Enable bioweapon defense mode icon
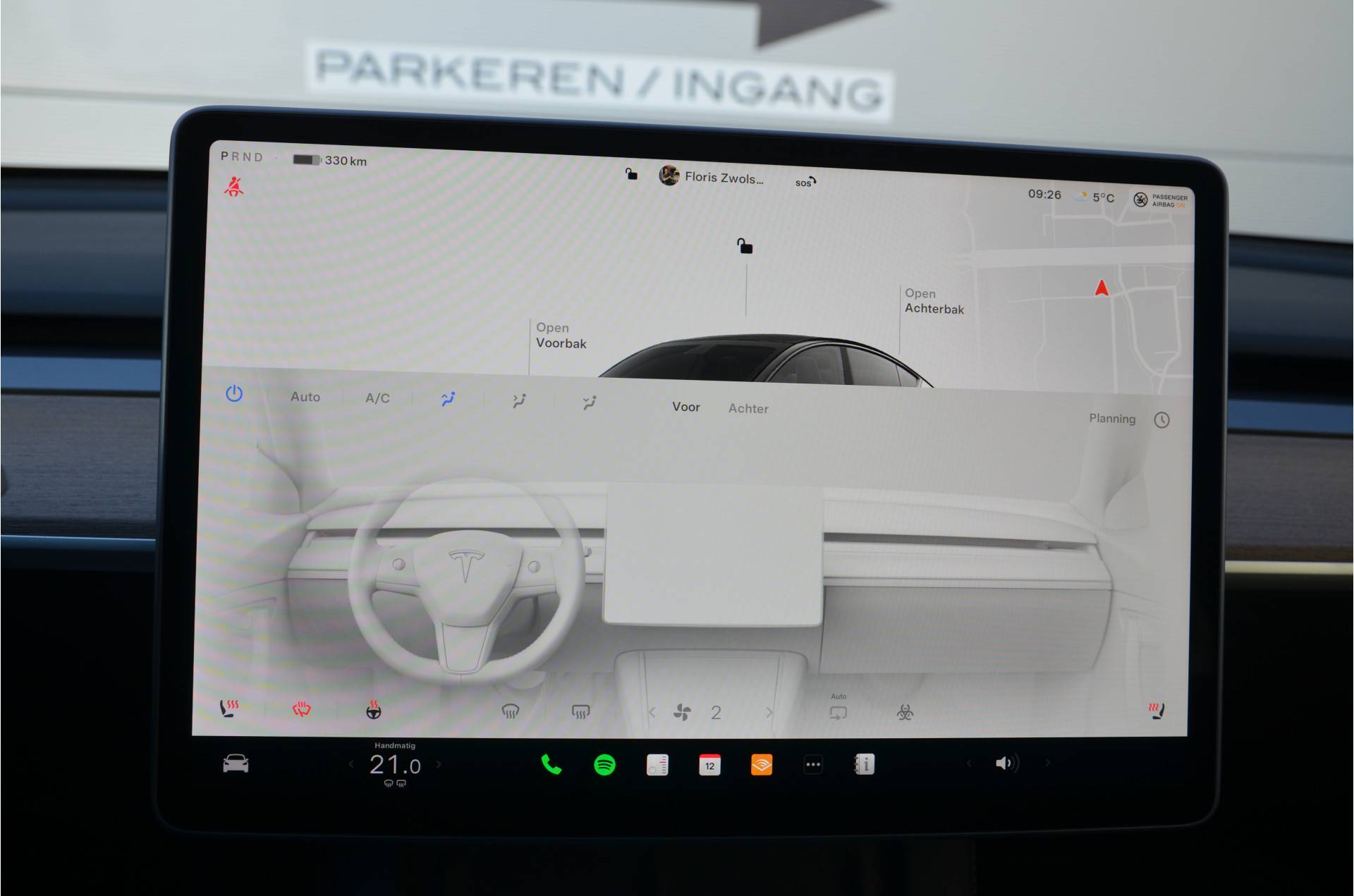Viewport: 1354px width, 896px height. click(x=905, y=713)
